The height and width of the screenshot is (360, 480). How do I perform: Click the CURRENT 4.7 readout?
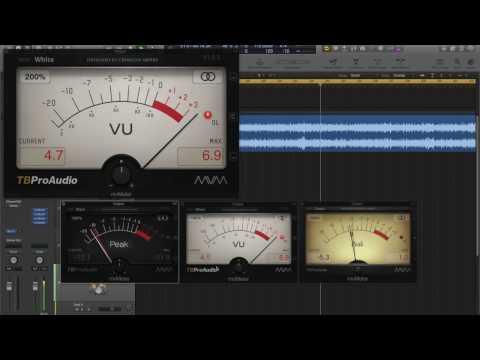point(43,155)
